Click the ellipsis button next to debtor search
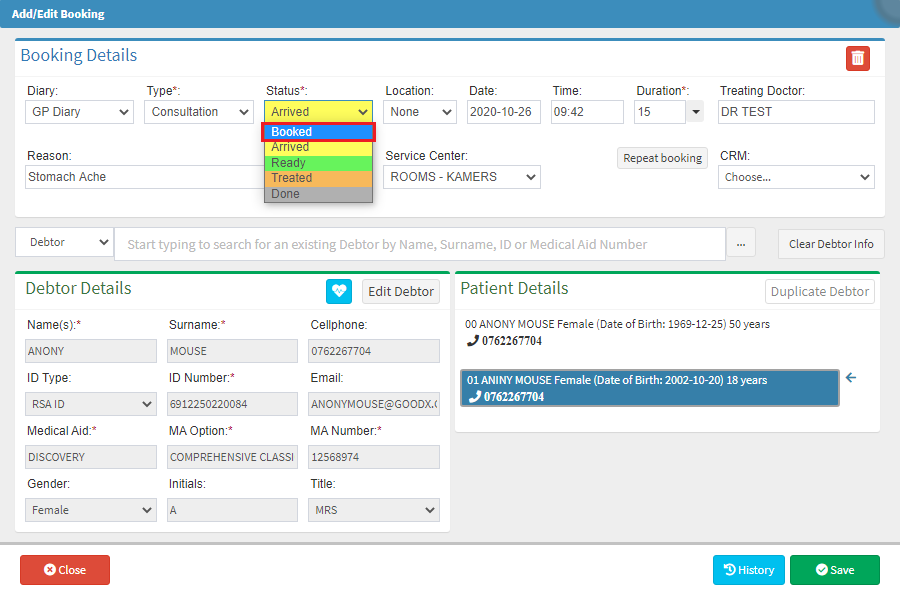 coord(741,244)
